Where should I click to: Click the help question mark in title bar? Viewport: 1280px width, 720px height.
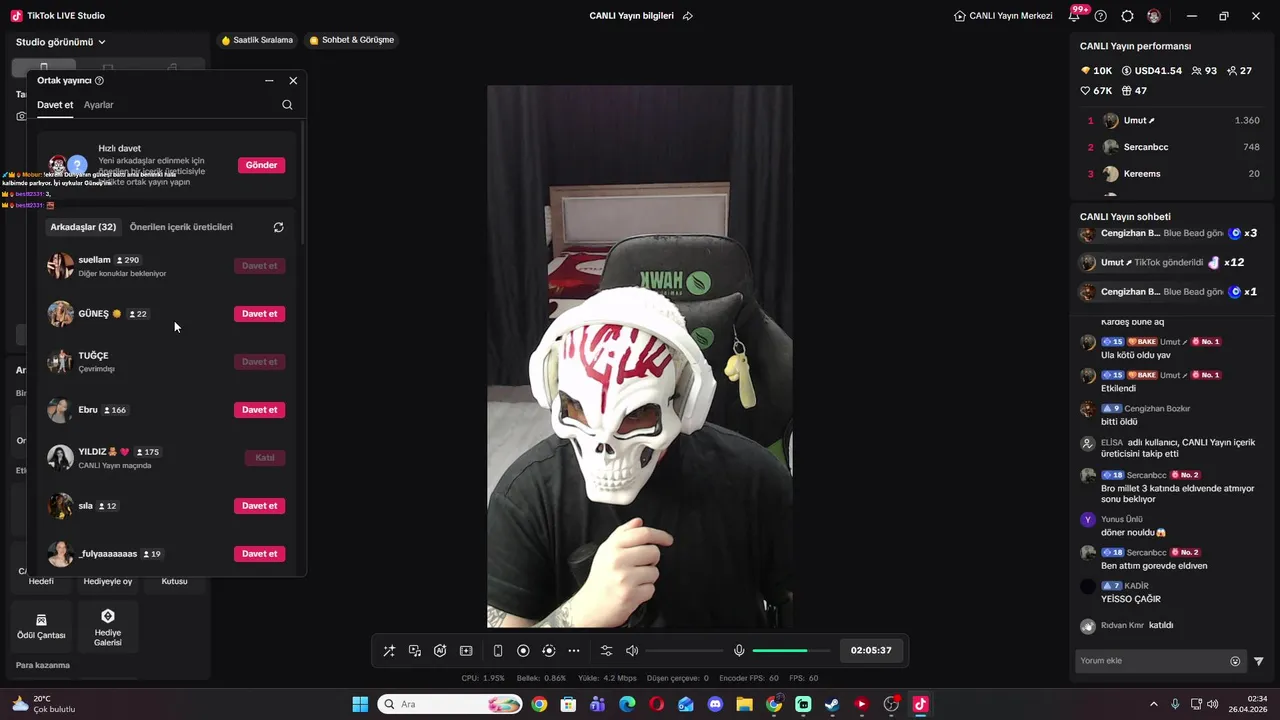1101,16
